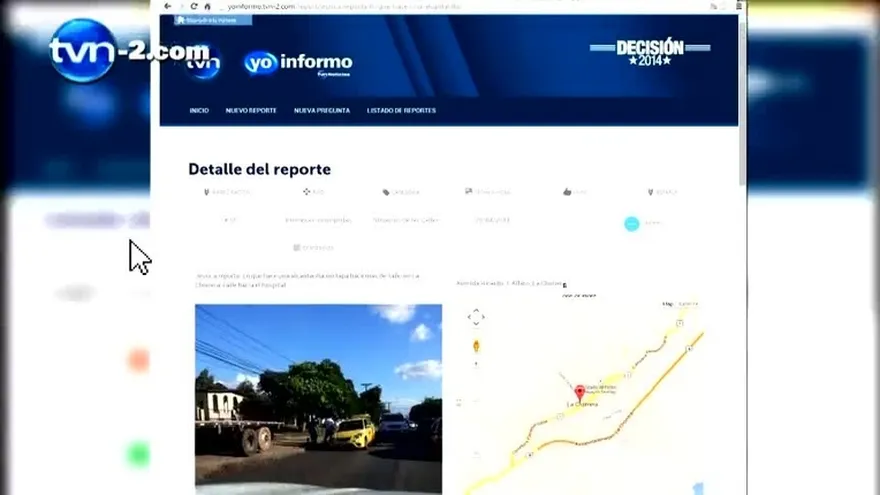Reload the page with the refresh icon
This screenshot has height=495, width=880.
[x=194, y=6]
